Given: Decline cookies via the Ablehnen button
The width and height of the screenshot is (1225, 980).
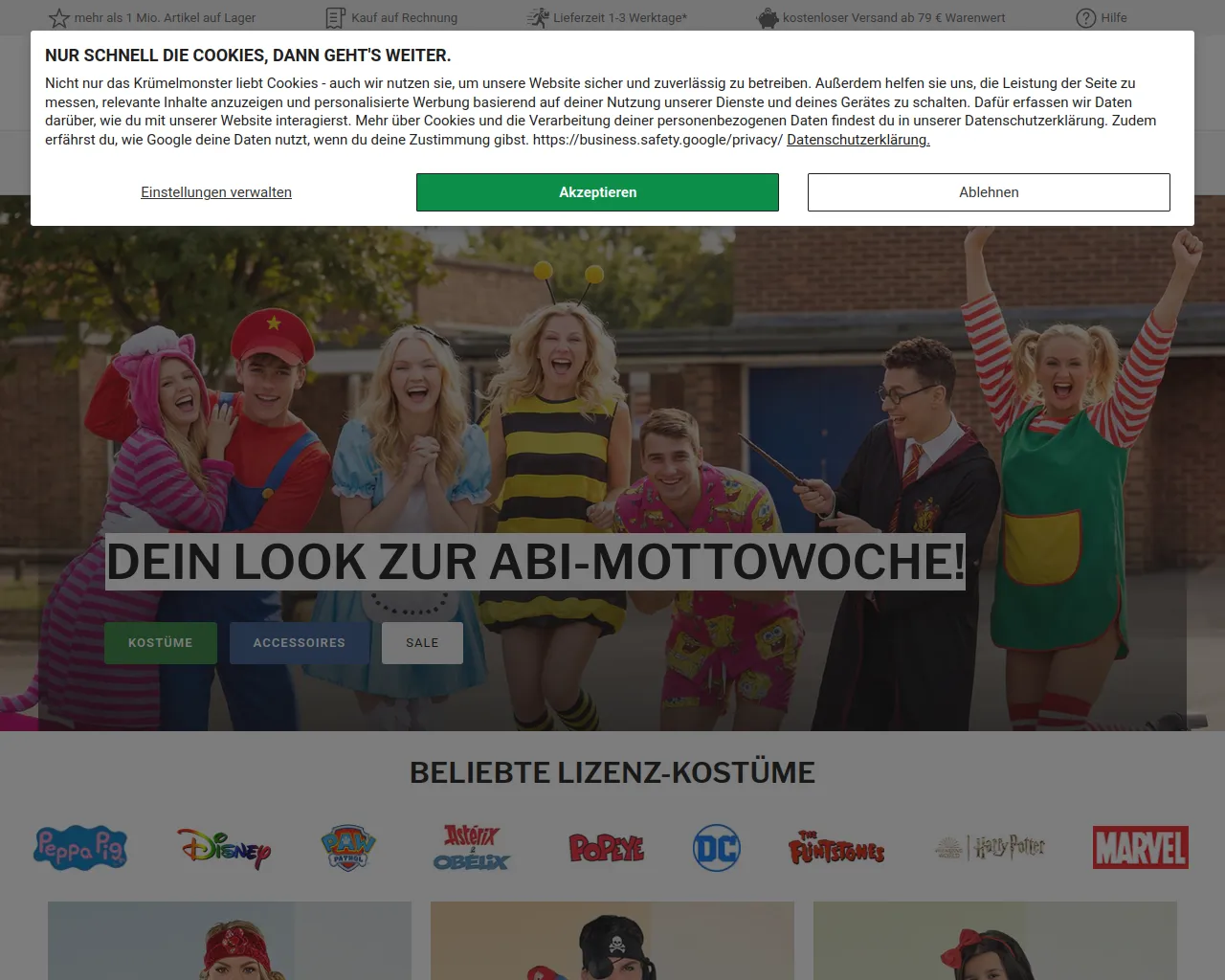Looking at the screenshot, I should [x=989, y=191].
